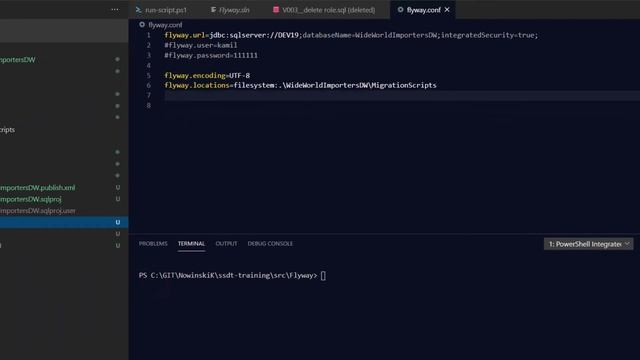Screen dimensions: 640x360
Task: Select the highlighted file row in explorer
Action: [64, 222]
